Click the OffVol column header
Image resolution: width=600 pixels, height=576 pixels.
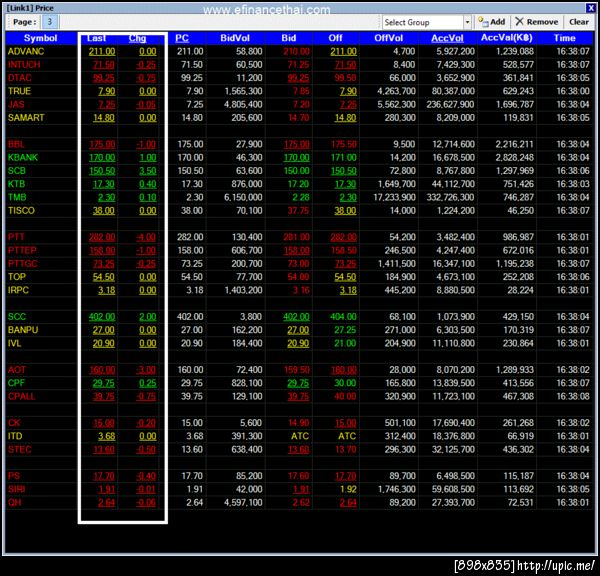[x=388, y=38]
